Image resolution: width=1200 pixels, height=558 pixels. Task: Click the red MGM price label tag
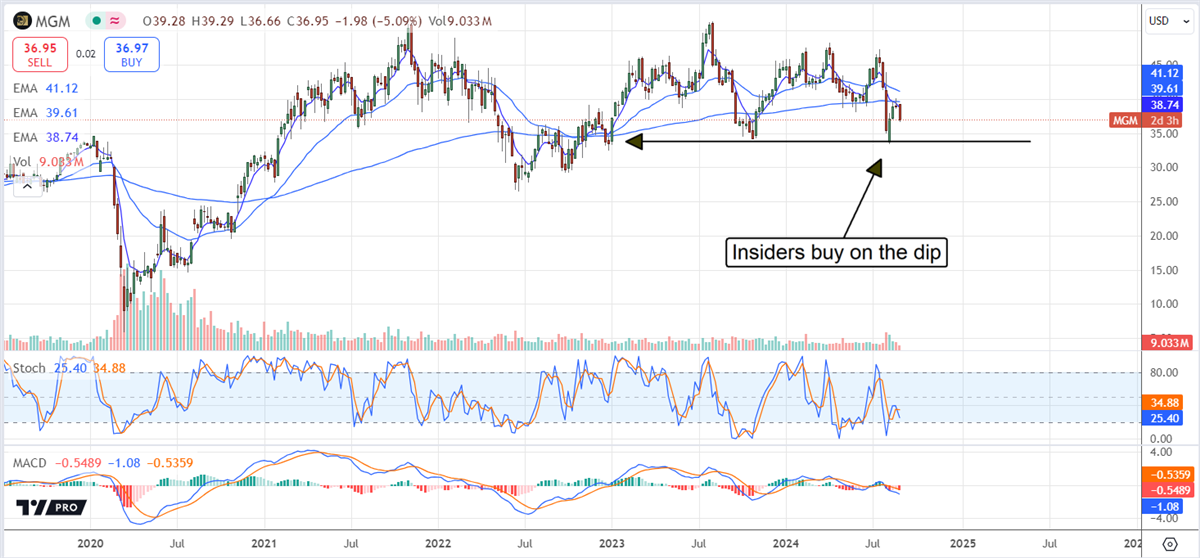point(1125,121)
